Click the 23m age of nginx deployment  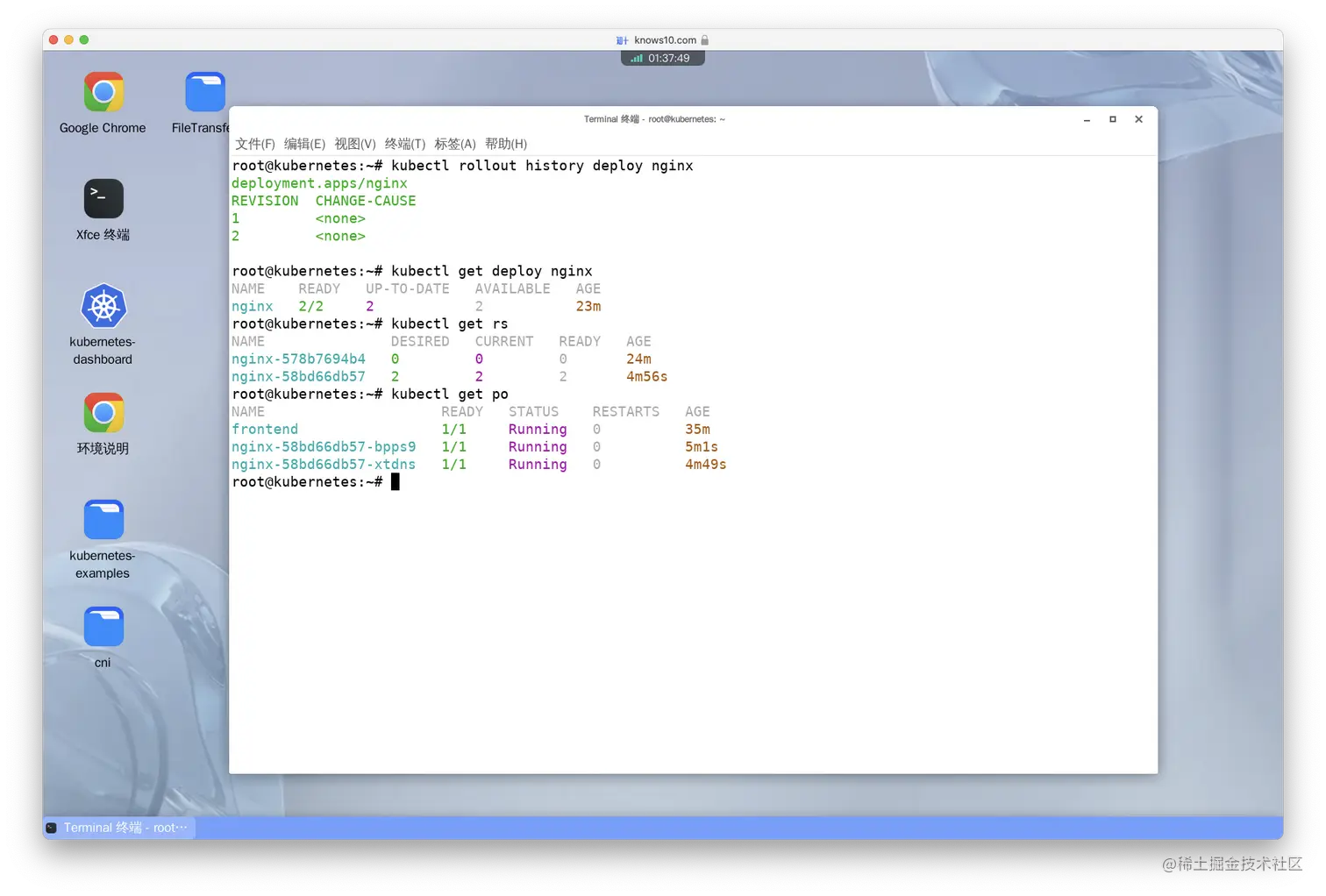point(588,306)
